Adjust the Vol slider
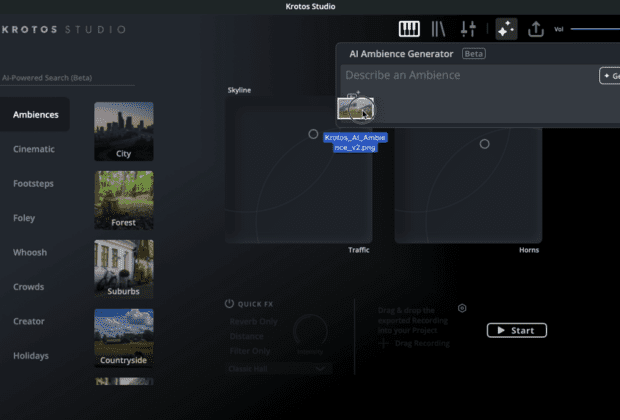 pos(595,29)
